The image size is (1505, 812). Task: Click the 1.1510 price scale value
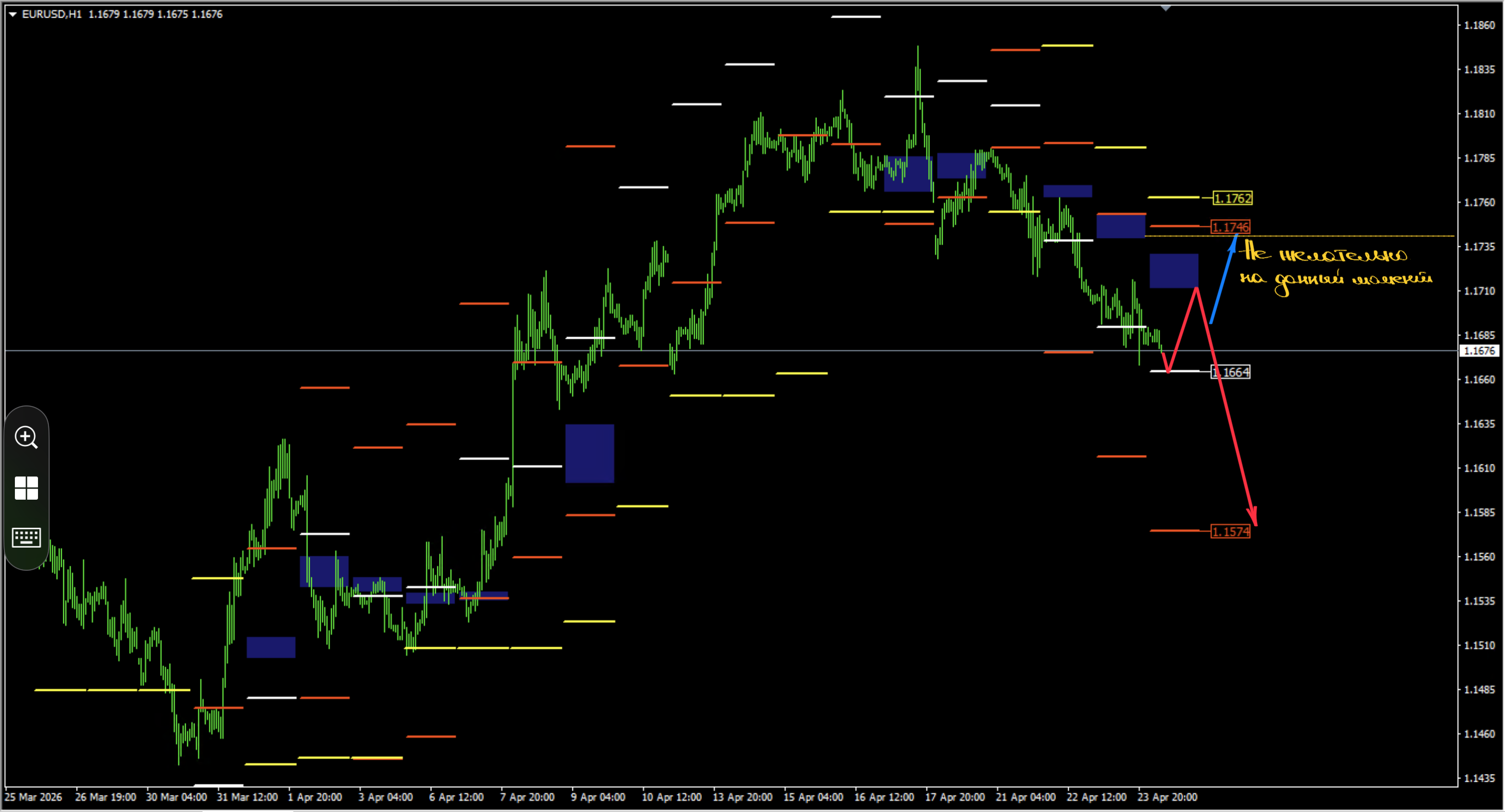1479,645
